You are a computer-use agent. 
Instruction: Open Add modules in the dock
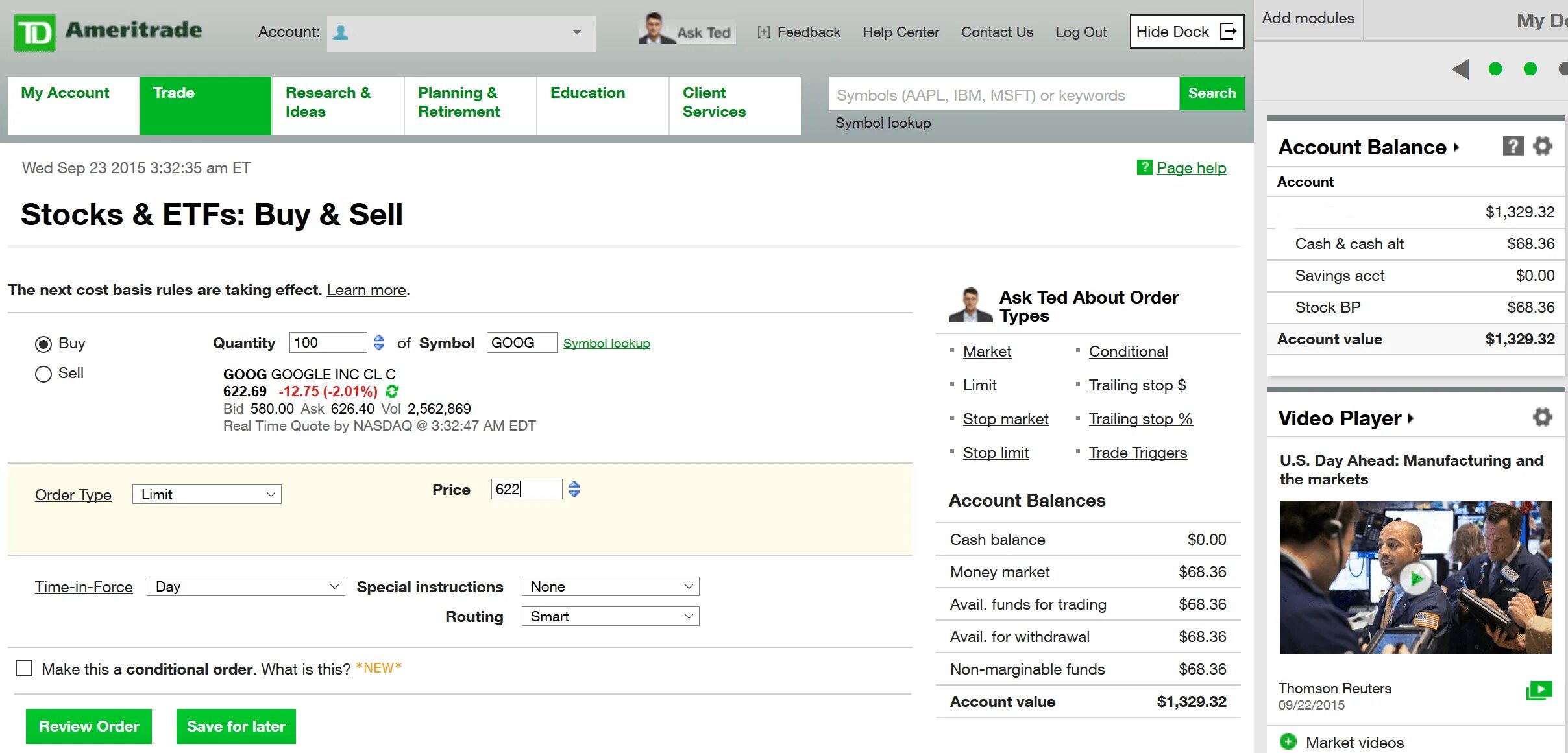(x=1308, y=18)
